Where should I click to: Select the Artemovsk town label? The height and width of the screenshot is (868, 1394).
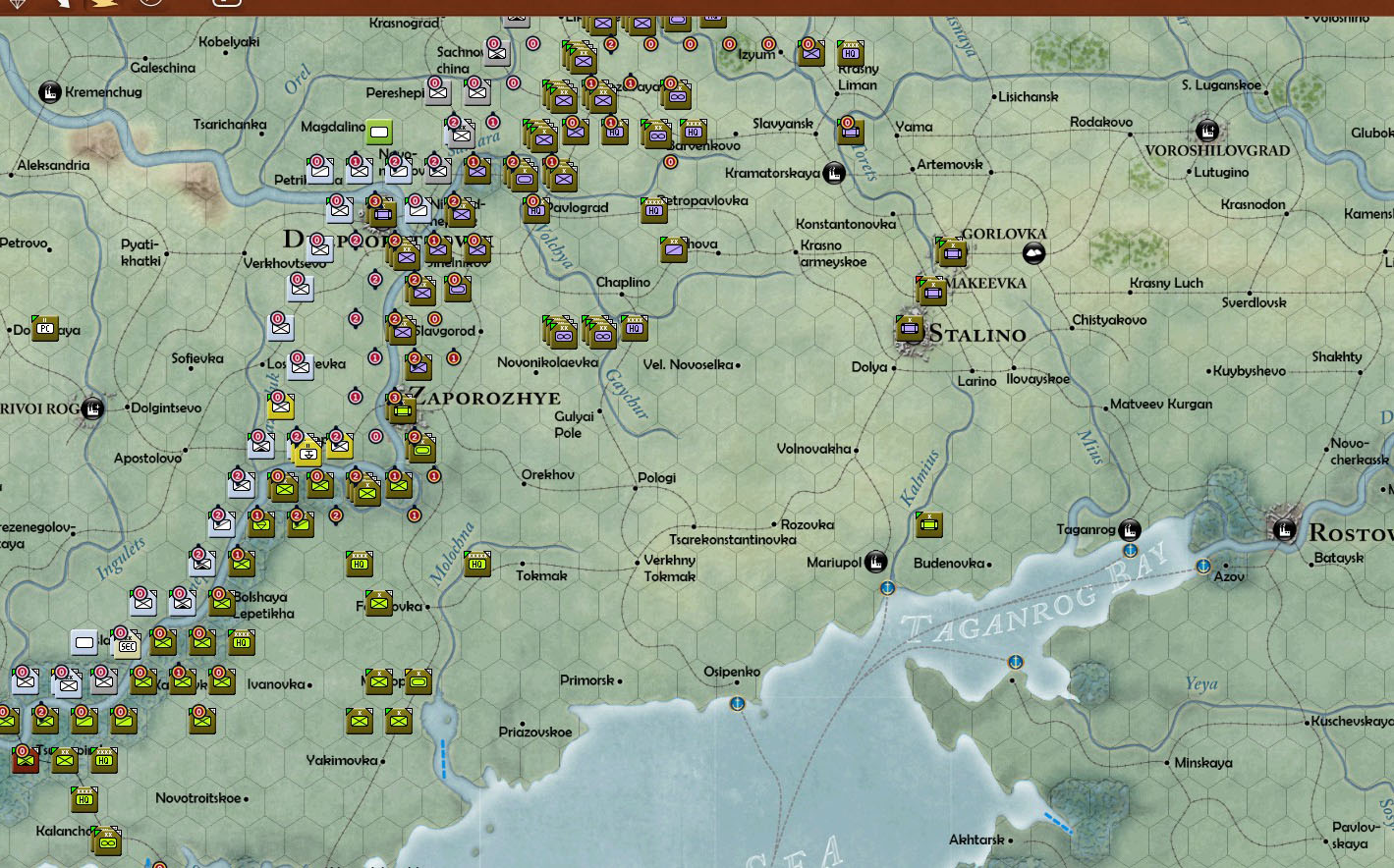[x=950, y=164]
